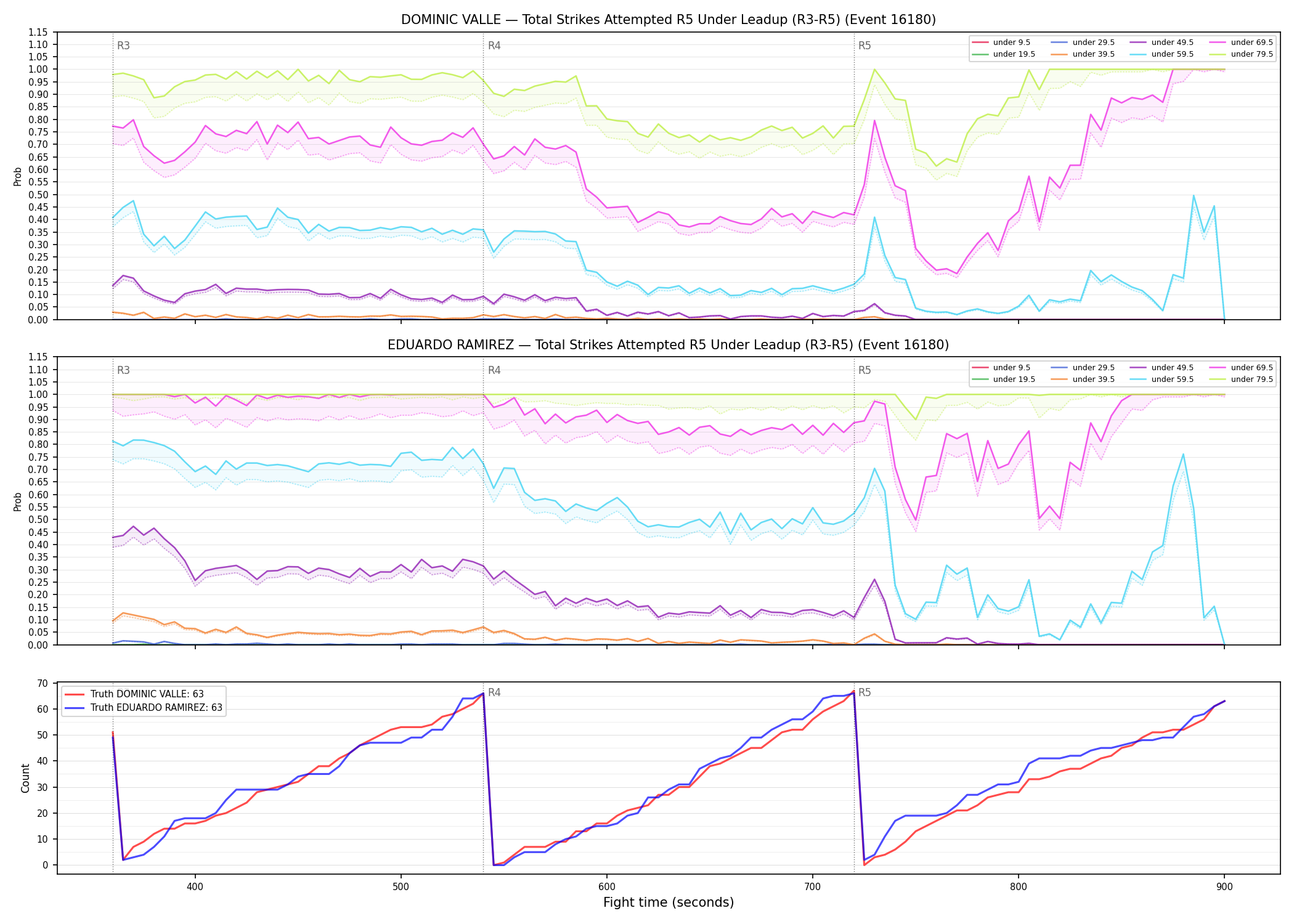Click 'under 39.5' in Eduardo Ramirez legend
The height and width of the screenshot is (924, 1294).
tap(1094, 379)
